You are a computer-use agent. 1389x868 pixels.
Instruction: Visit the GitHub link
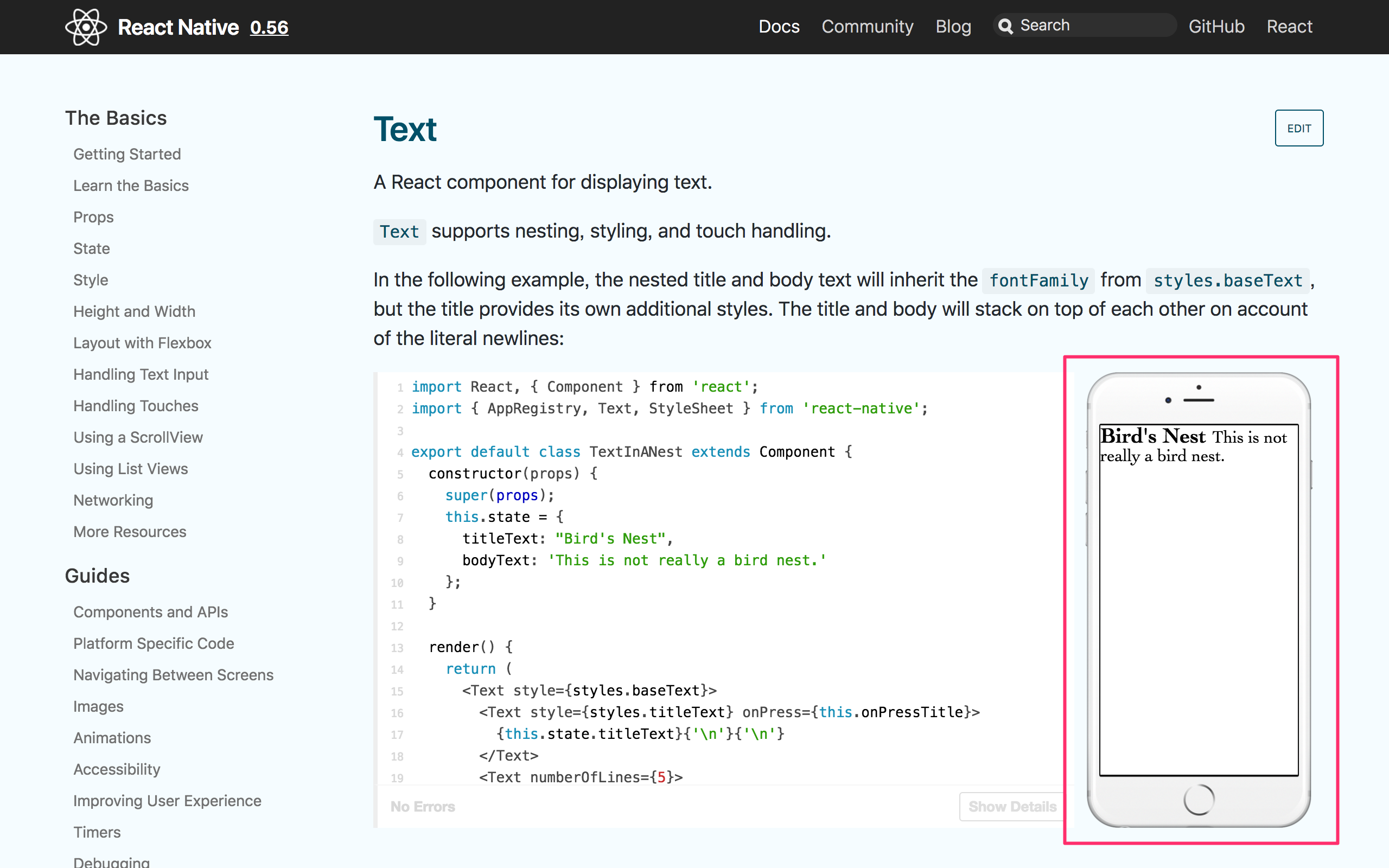click(x=1216, y=27)
